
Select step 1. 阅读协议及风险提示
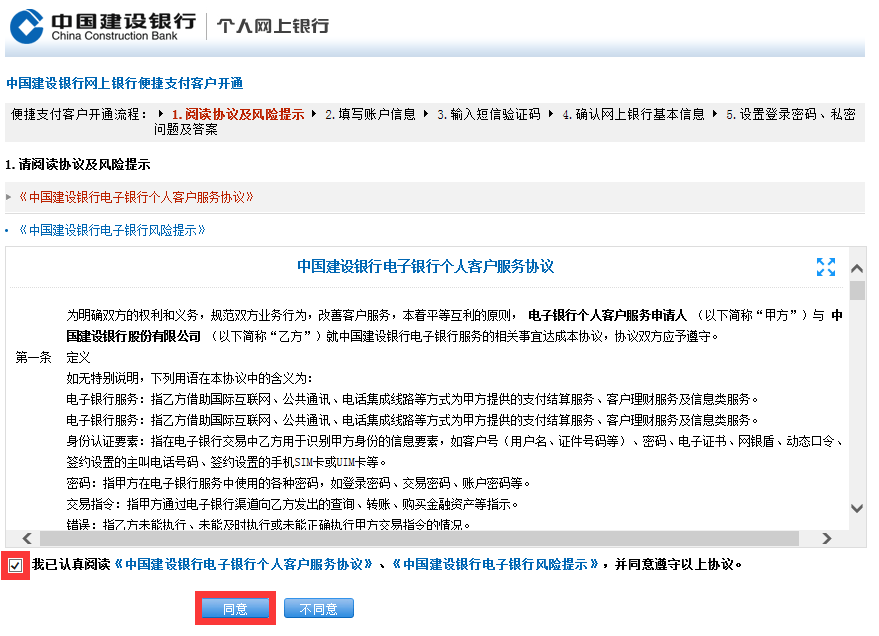238,114
